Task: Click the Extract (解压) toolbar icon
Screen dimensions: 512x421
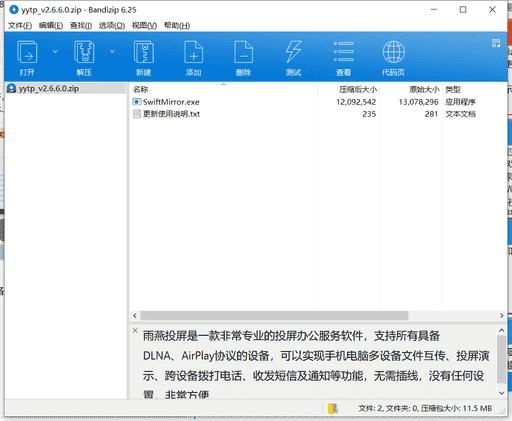Action: click(x=84, y=52)
